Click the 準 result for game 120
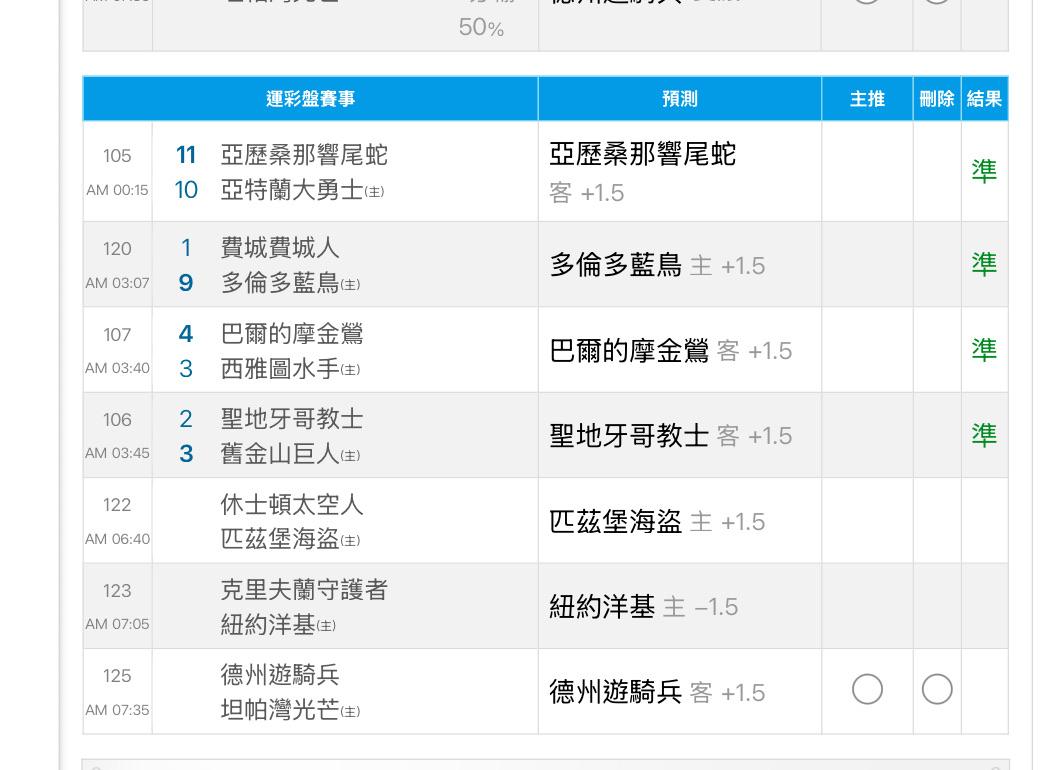 (x=984, y=265)
